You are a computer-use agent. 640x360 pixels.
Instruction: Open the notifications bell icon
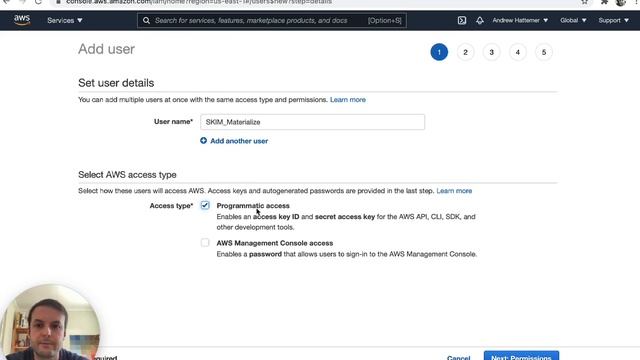coord(480,20)
